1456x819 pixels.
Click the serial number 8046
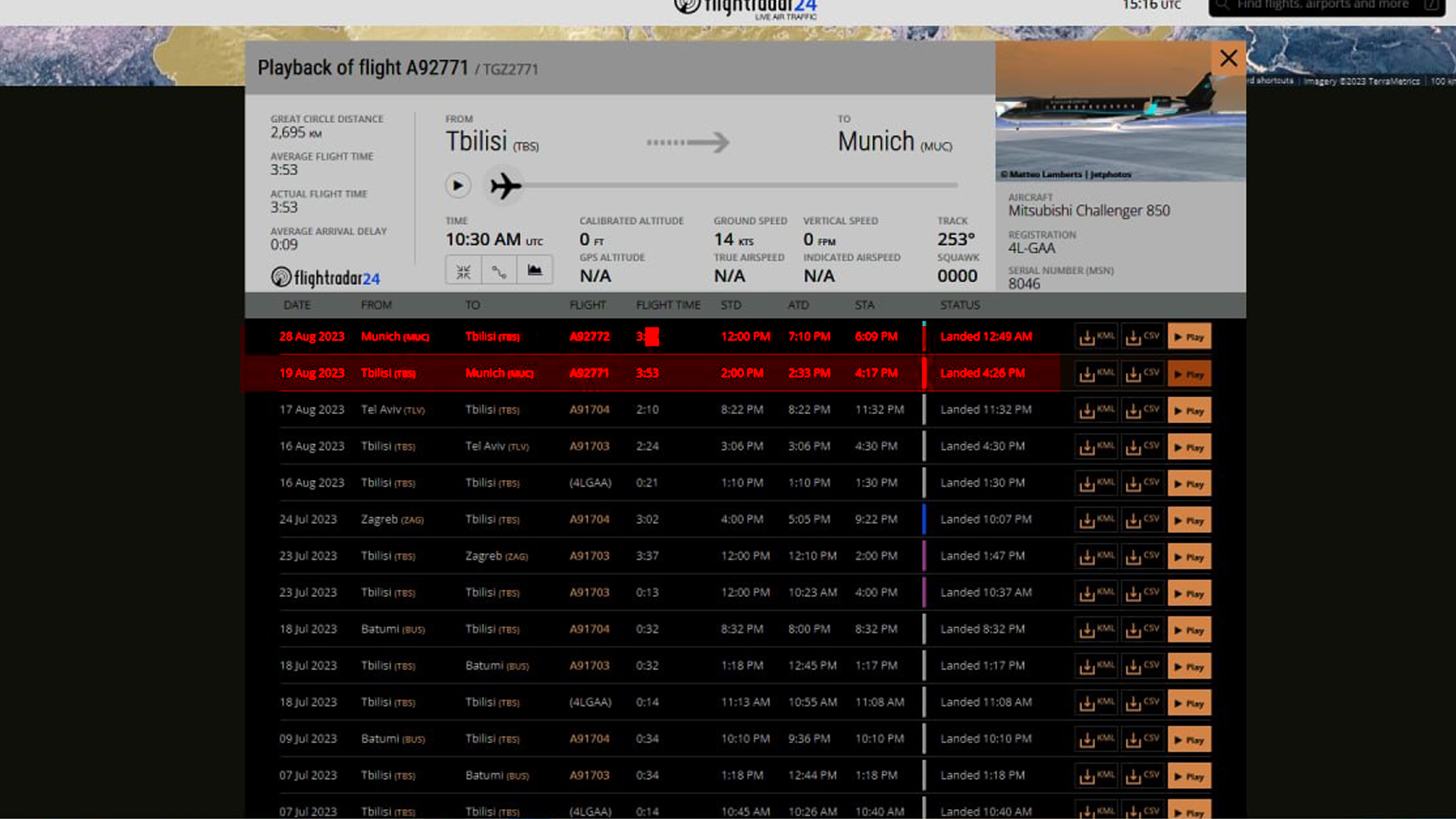click(1024, 284)
